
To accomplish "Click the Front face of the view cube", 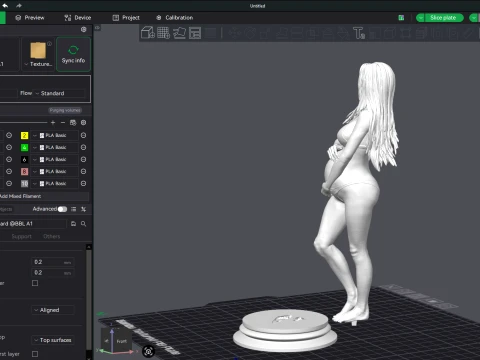I will pyautogui.click(x=121, y=341).
